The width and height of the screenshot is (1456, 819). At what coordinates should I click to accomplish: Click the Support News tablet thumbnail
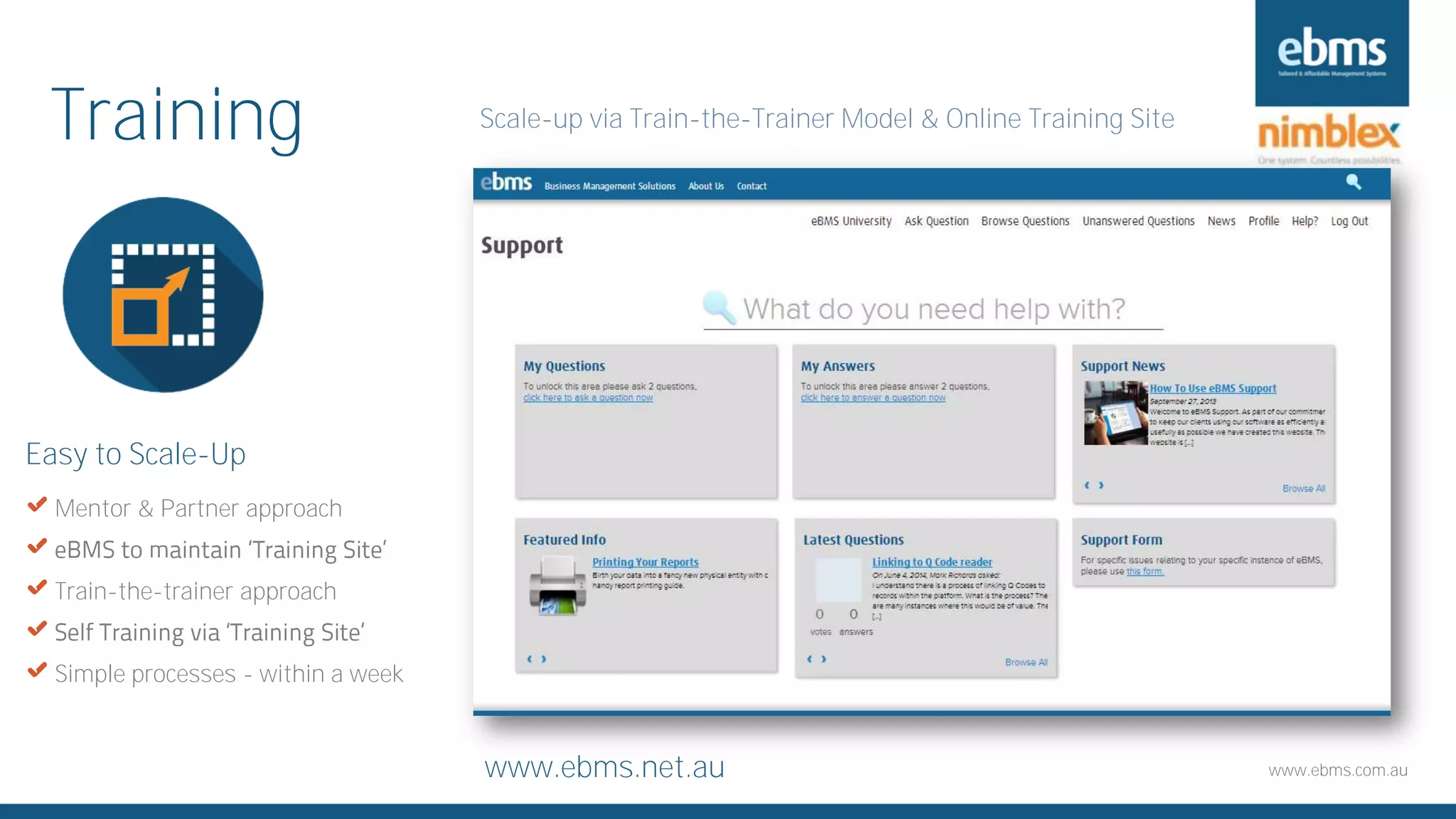pos(1115,413)
